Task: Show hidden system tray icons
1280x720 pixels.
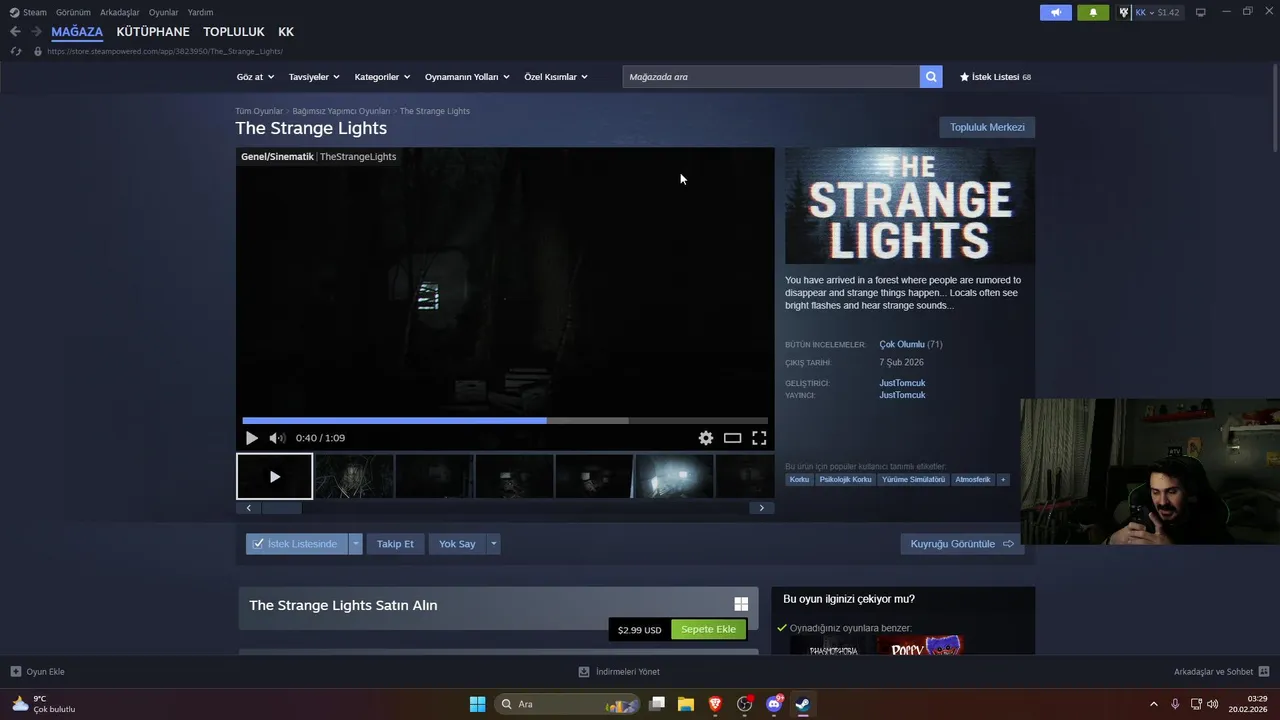Action: [x=1154, y=704]
